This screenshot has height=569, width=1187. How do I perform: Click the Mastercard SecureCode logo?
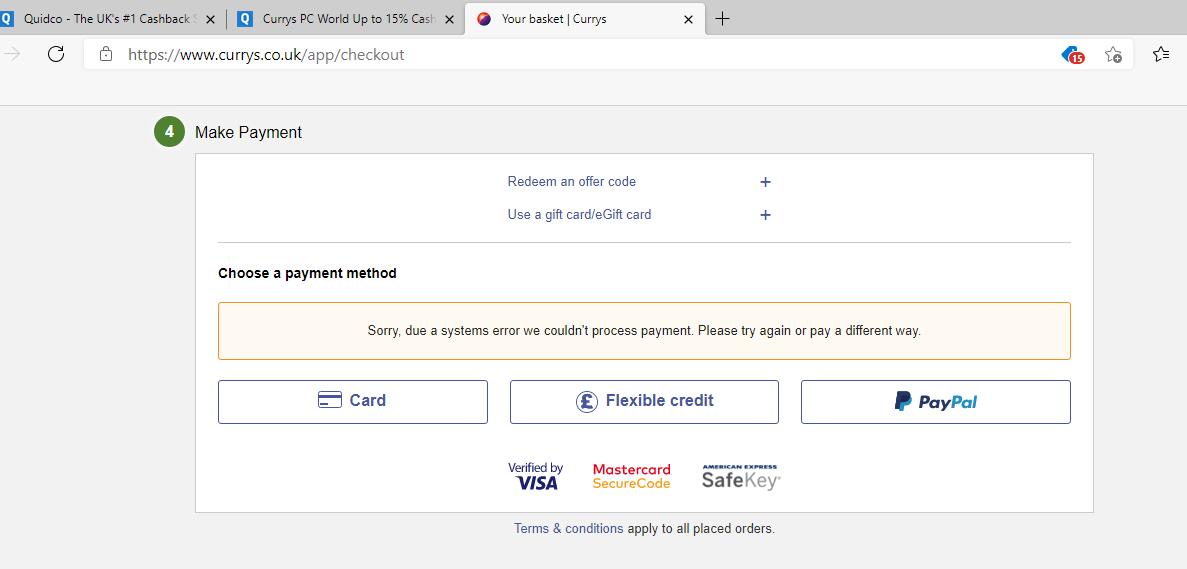(631, 476)
